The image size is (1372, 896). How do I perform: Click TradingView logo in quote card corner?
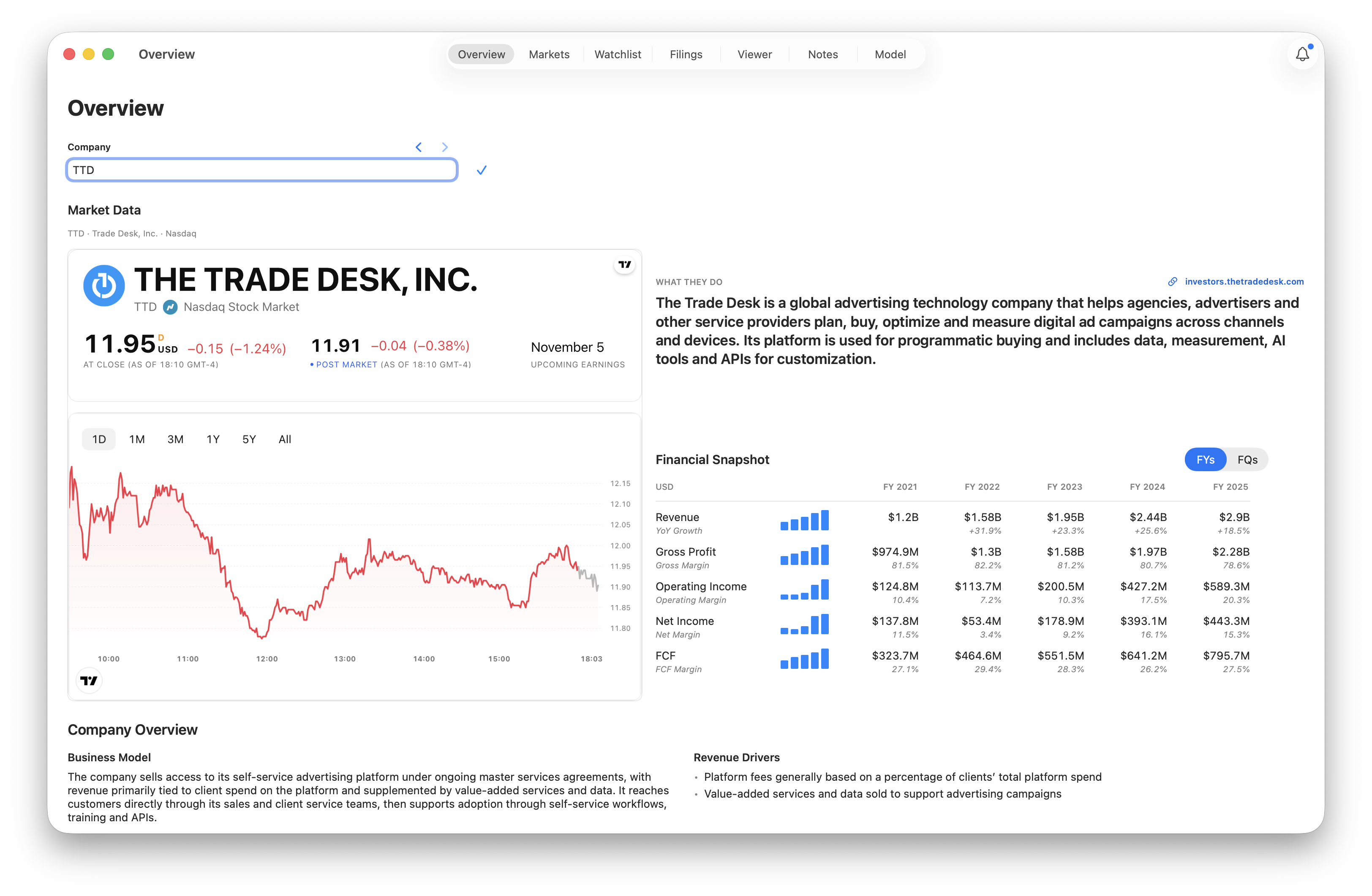tap(624, 264)
